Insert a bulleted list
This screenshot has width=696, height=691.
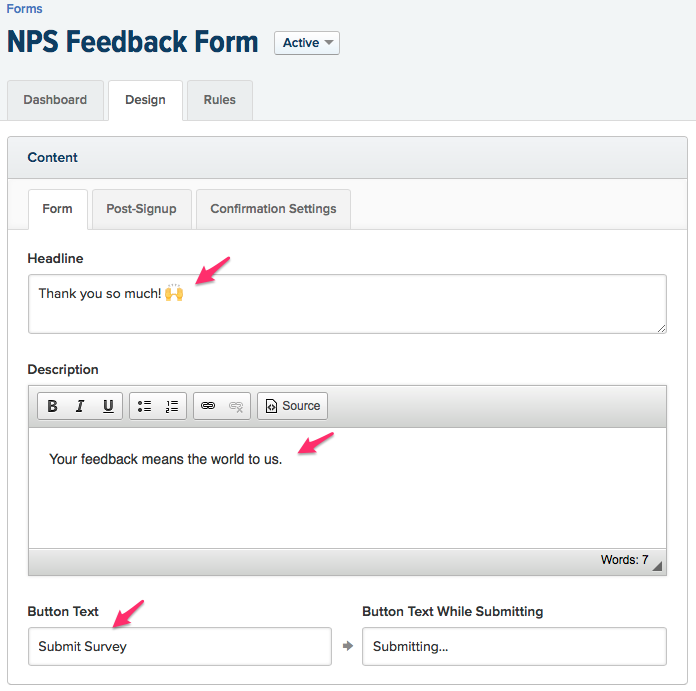coord(144,406)
